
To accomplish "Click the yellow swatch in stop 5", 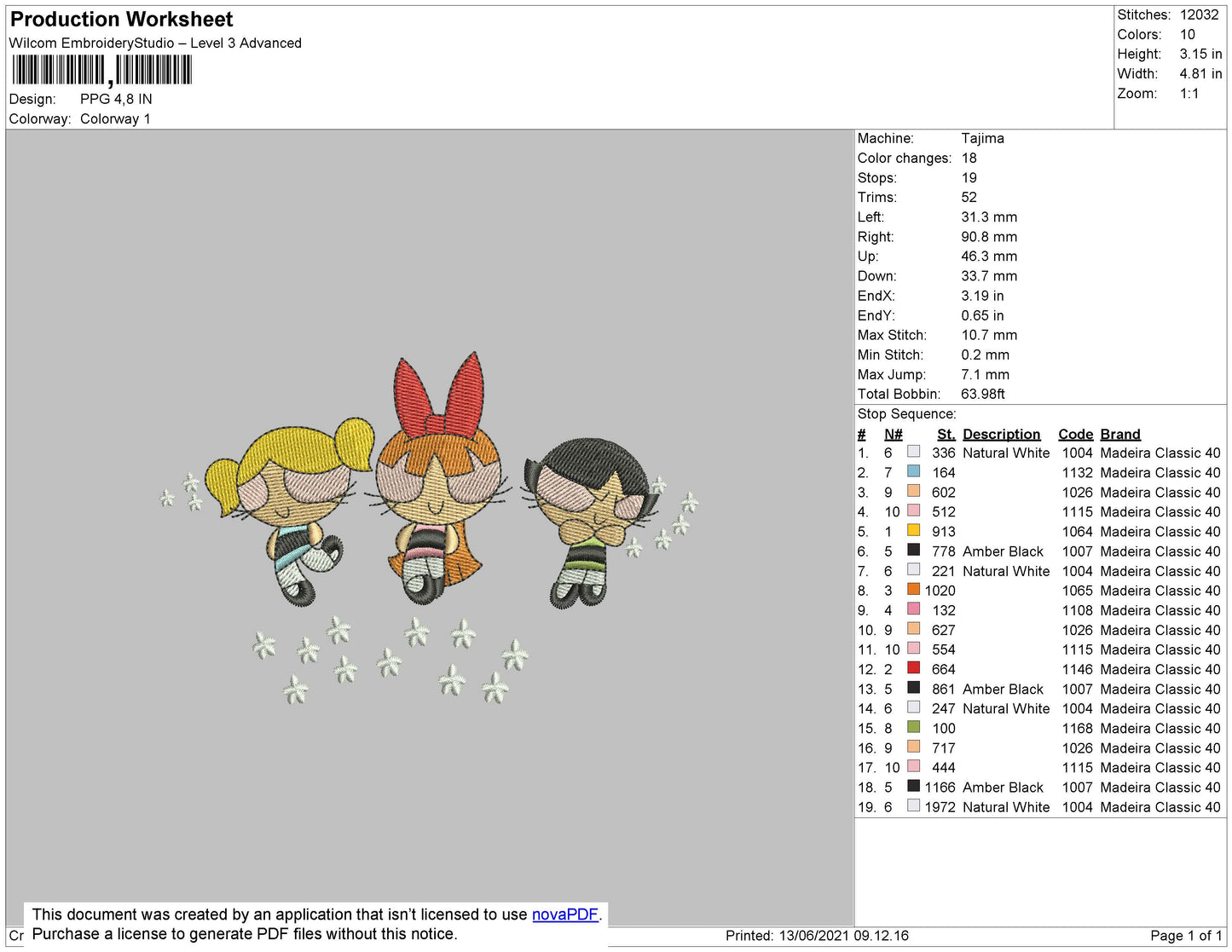I will (913, 530).
